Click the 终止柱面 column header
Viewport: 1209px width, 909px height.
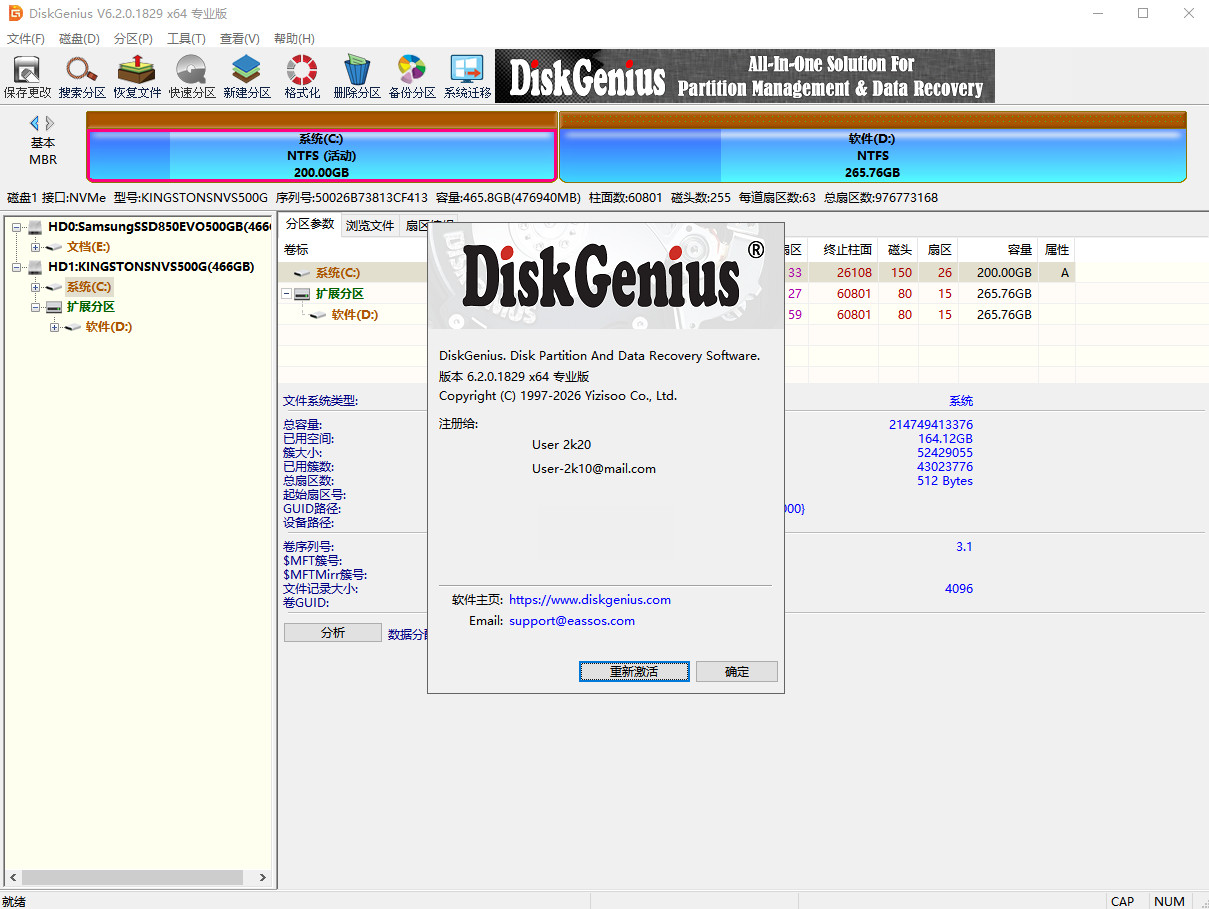(844, 250)
